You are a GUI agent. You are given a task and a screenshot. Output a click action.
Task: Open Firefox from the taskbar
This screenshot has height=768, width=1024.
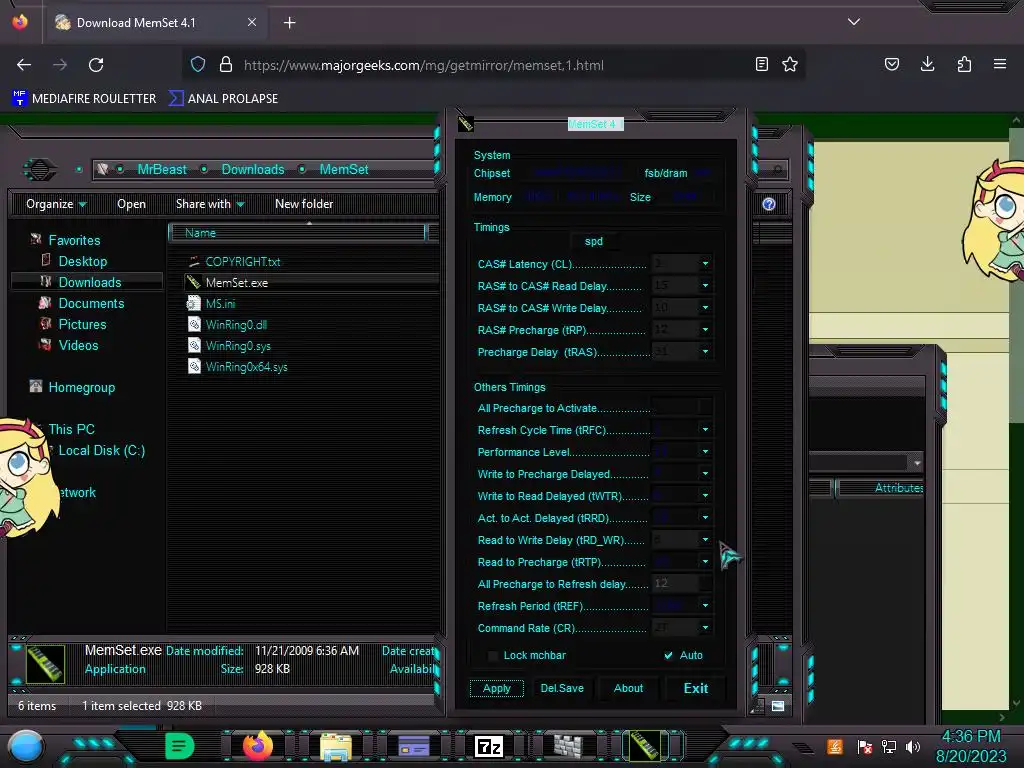257,746
